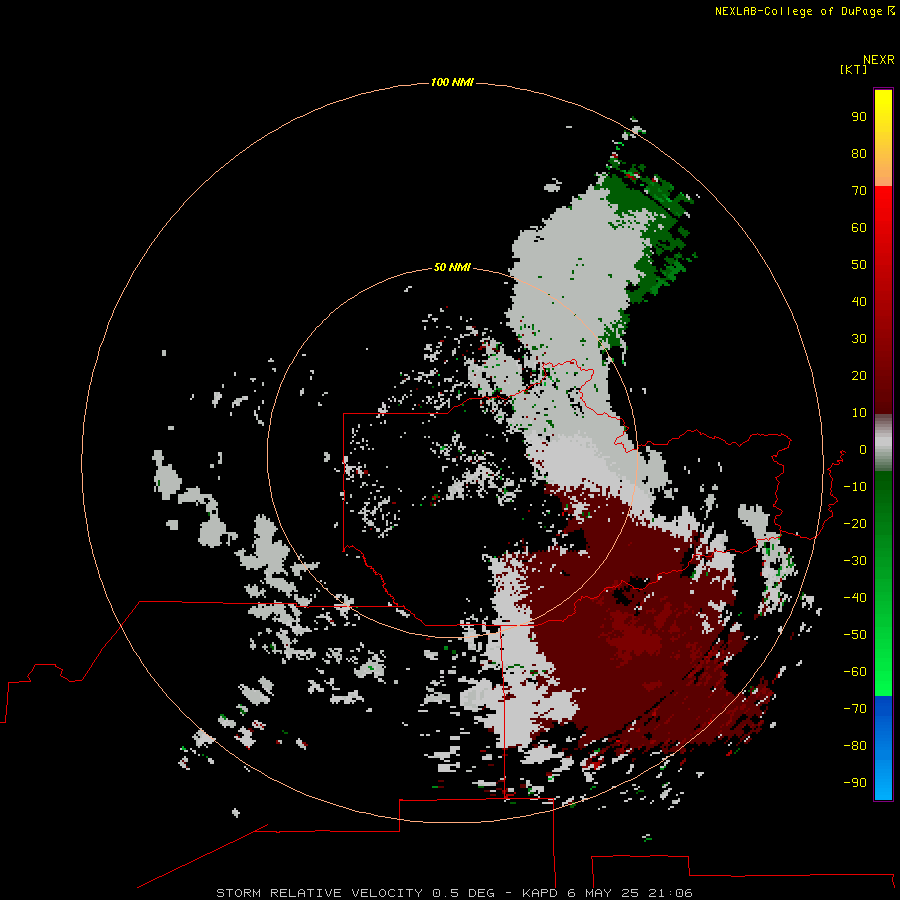The width and height of the screenshot is (900, 900).
Task: Click the -30 value on the velocity scale
Action: (855, 561)
